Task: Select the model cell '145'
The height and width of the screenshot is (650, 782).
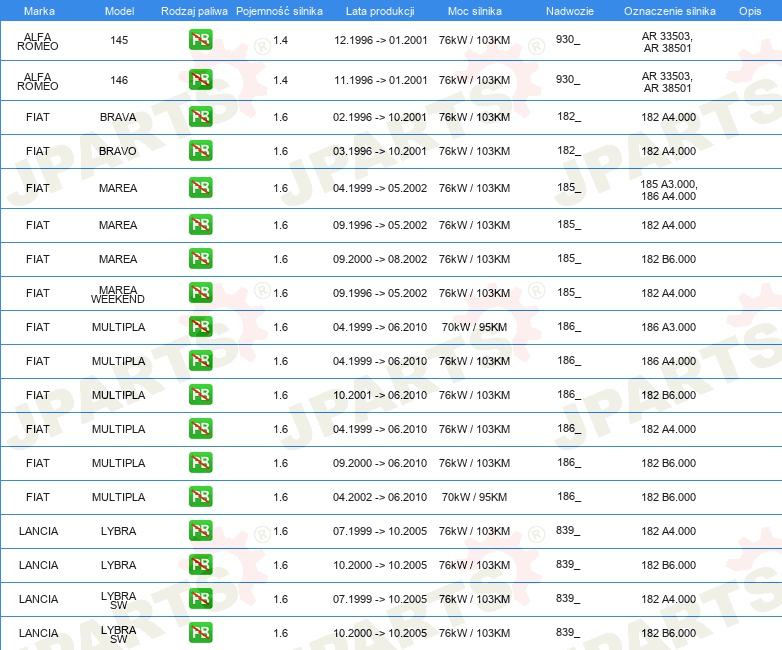Action: [x=119, y=40]
